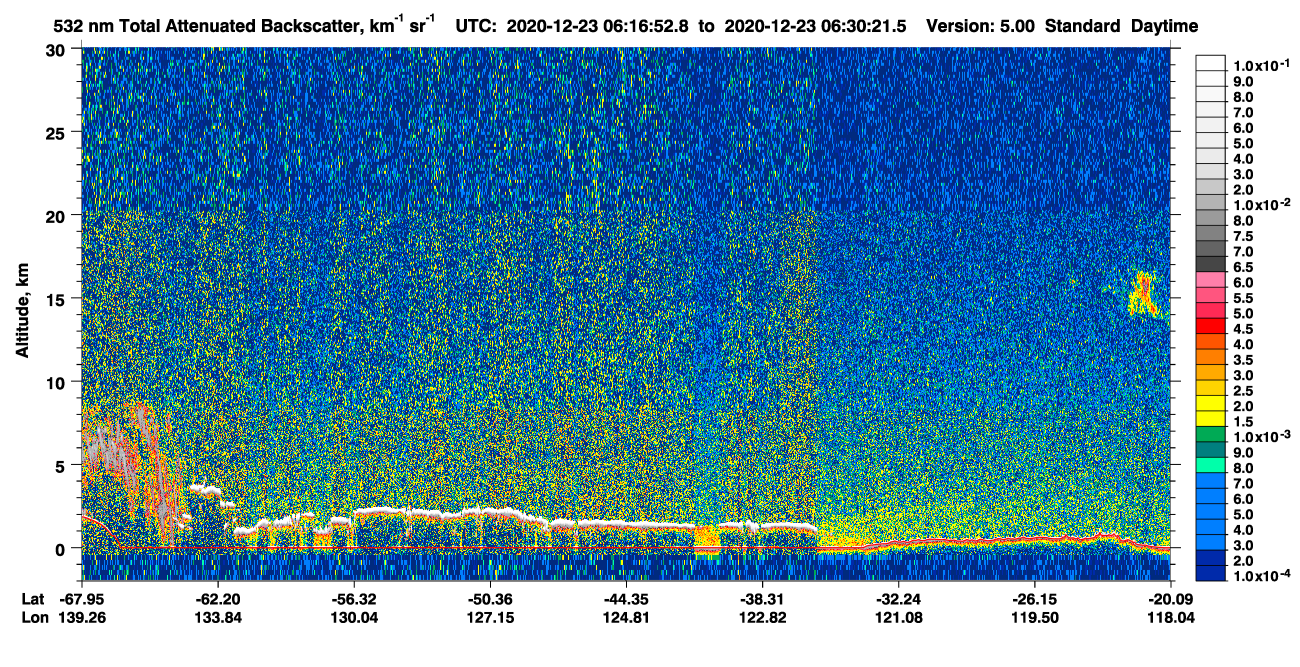
Task: Click latitude value '-67.95'
Action: (x=82, y=599)
